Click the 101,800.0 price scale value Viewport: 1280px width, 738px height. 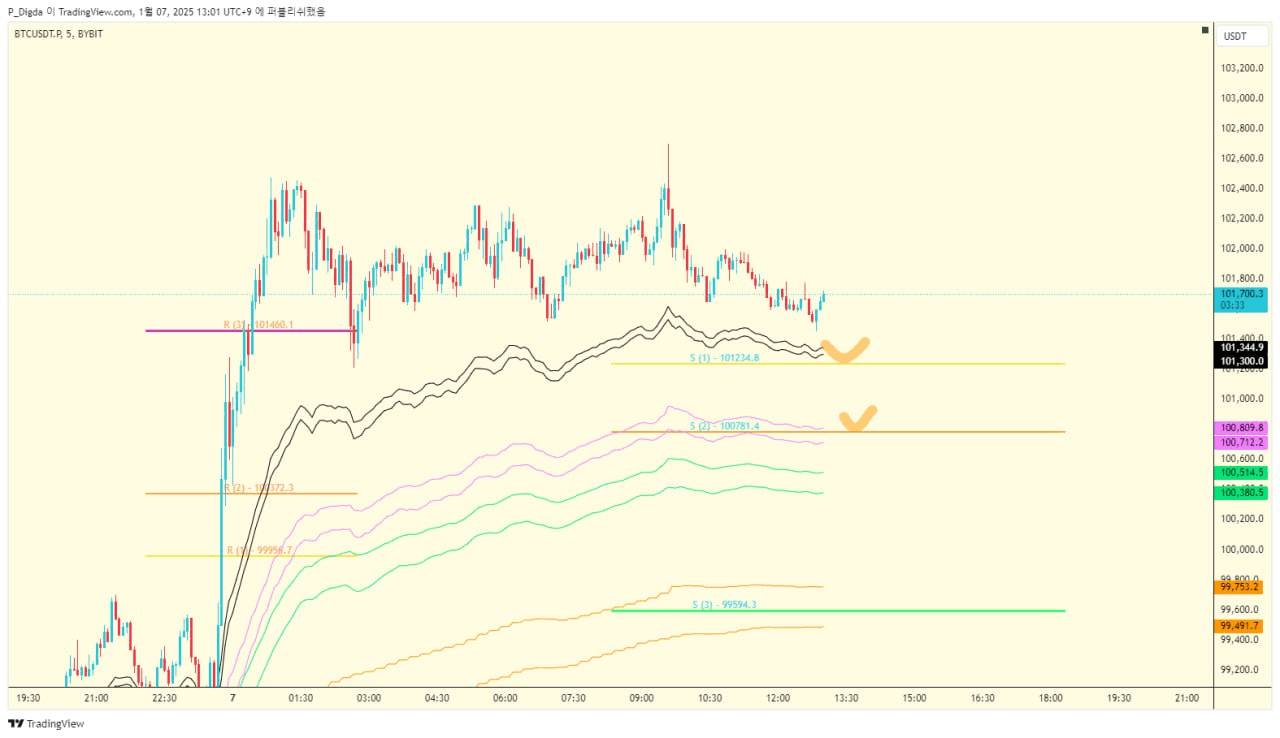pyautogui.click(x=1241, y=278)
